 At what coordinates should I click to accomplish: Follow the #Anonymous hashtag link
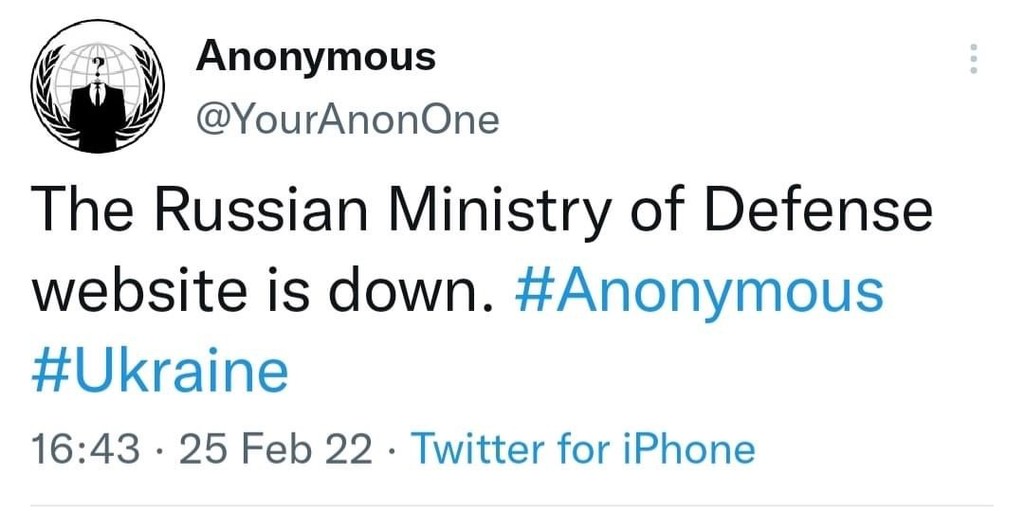(x=698, y=295)
